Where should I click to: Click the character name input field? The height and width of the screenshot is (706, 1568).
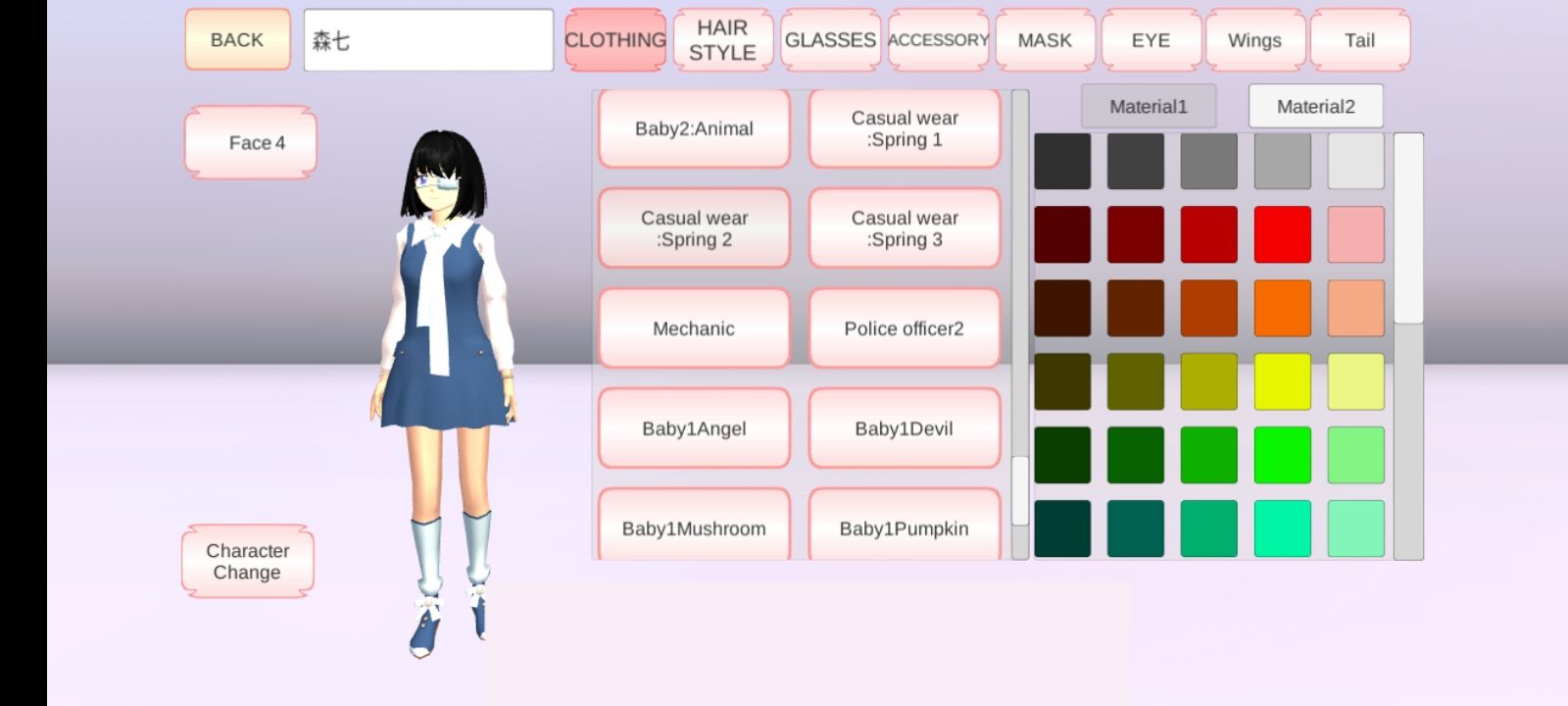coord(428,40)
